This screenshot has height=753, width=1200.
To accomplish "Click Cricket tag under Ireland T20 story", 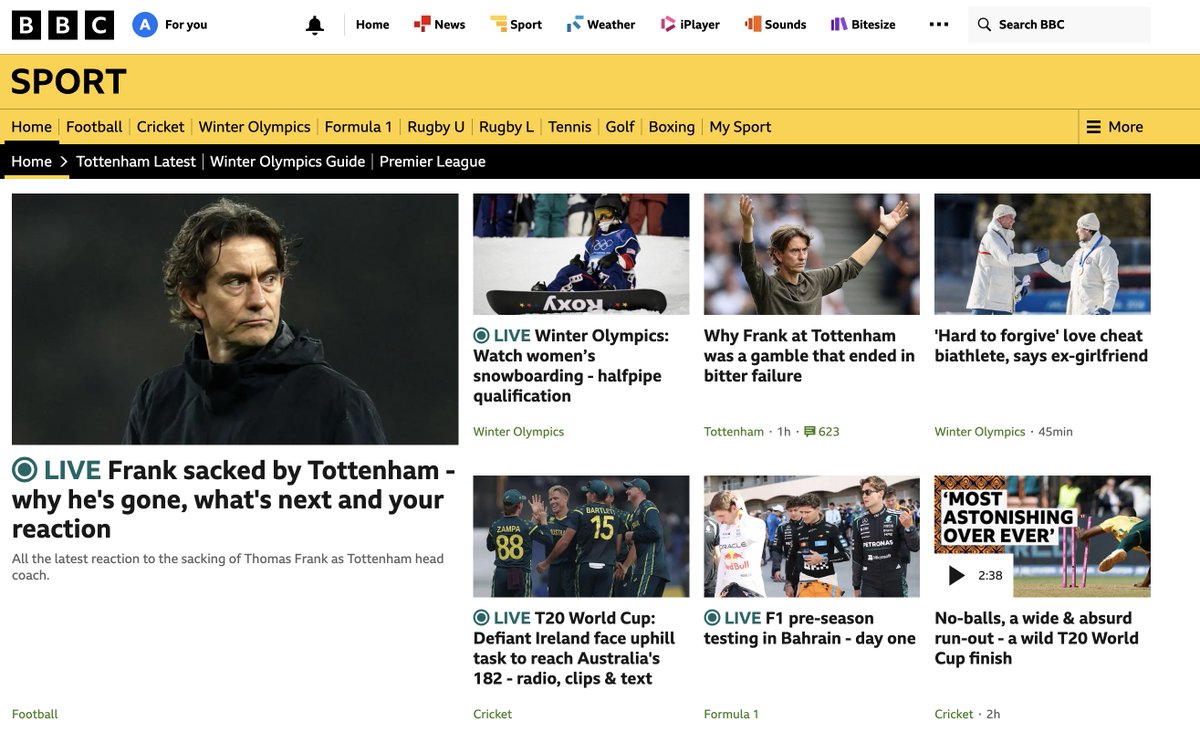I will pos(492,714).
